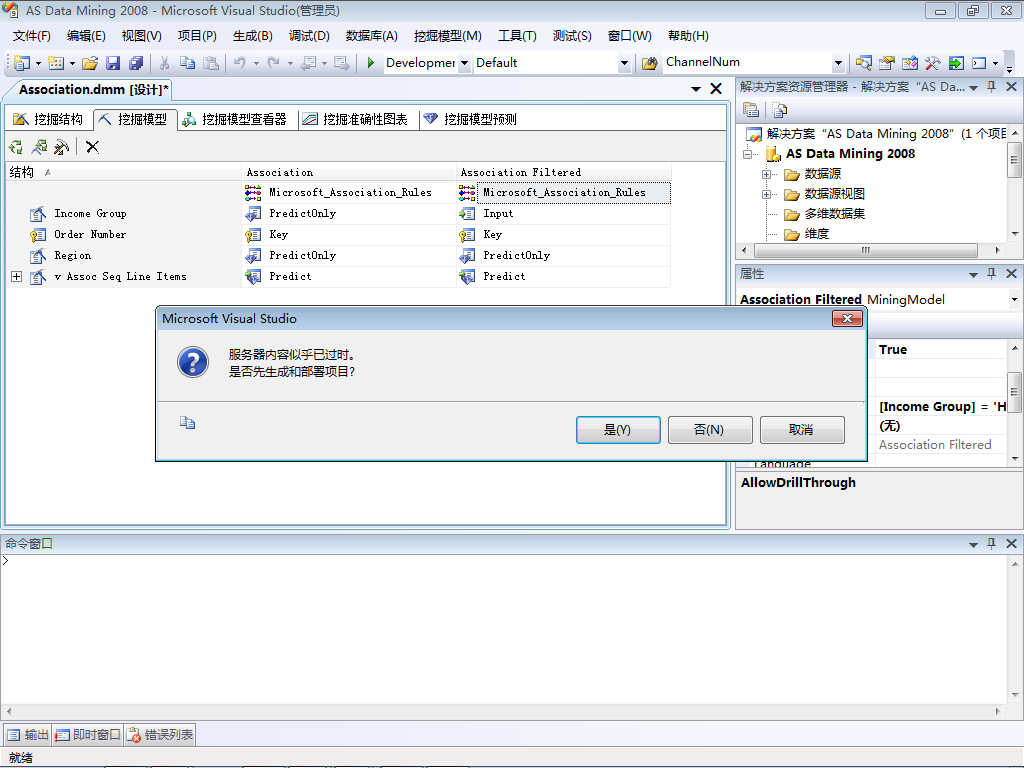The width and height of the screenshot is (1024, 768).
Task: Close the message dialog with red X
Action: pos(848,318)
